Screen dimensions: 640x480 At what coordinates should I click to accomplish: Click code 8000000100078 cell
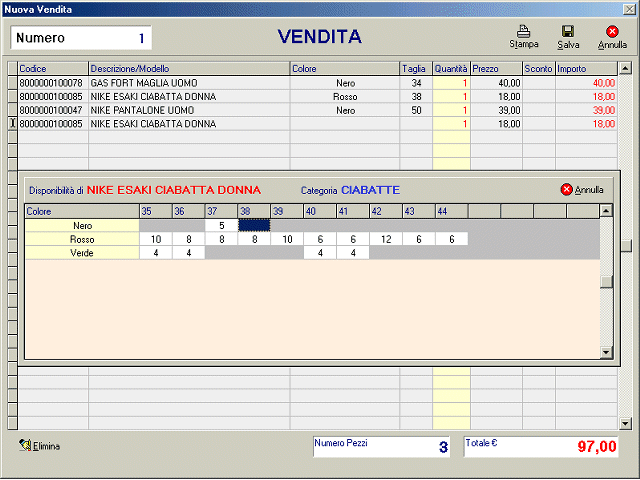[x=53, y=83]
